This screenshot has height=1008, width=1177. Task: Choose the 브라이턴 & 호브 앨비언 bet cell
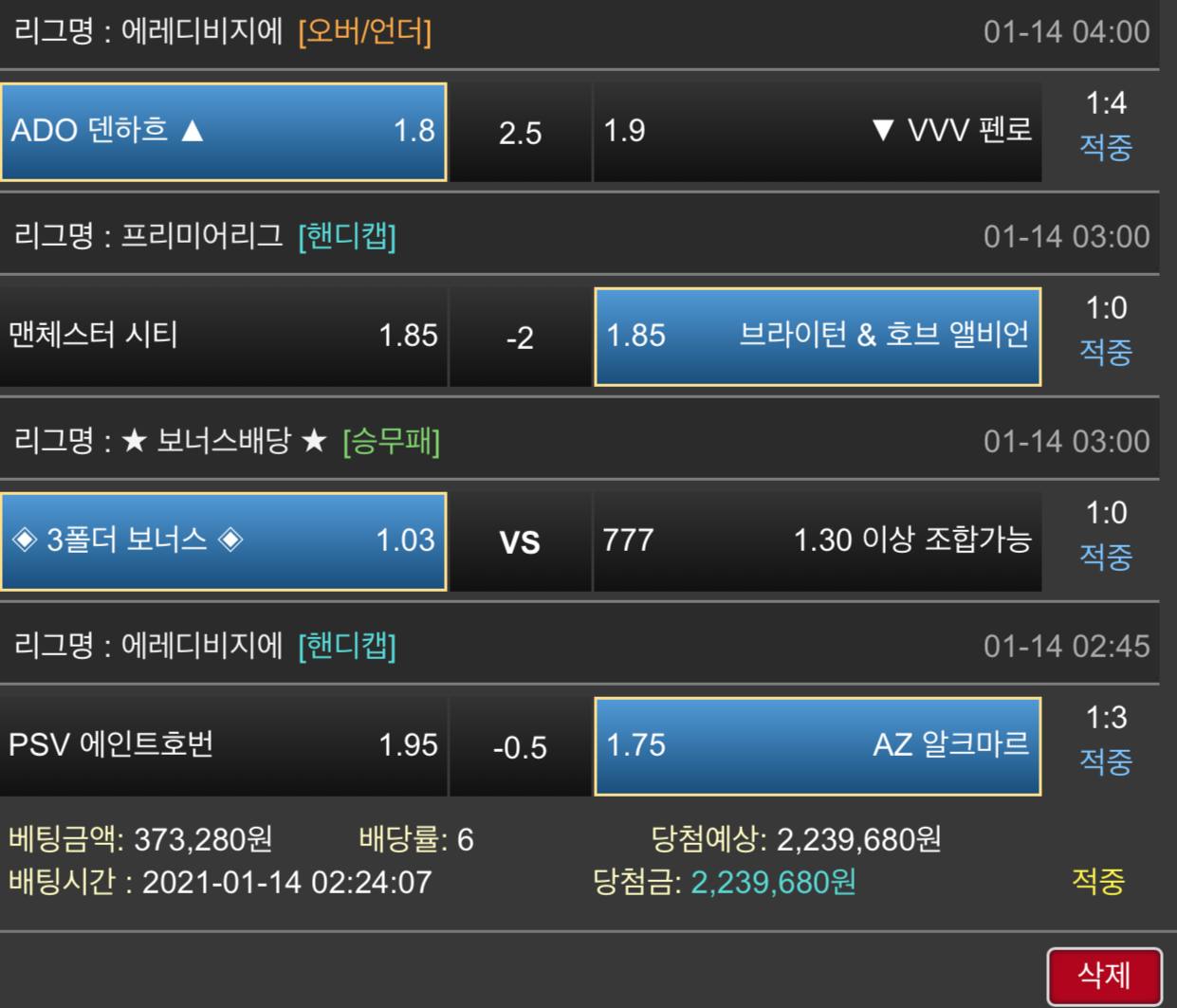point(818,337)
